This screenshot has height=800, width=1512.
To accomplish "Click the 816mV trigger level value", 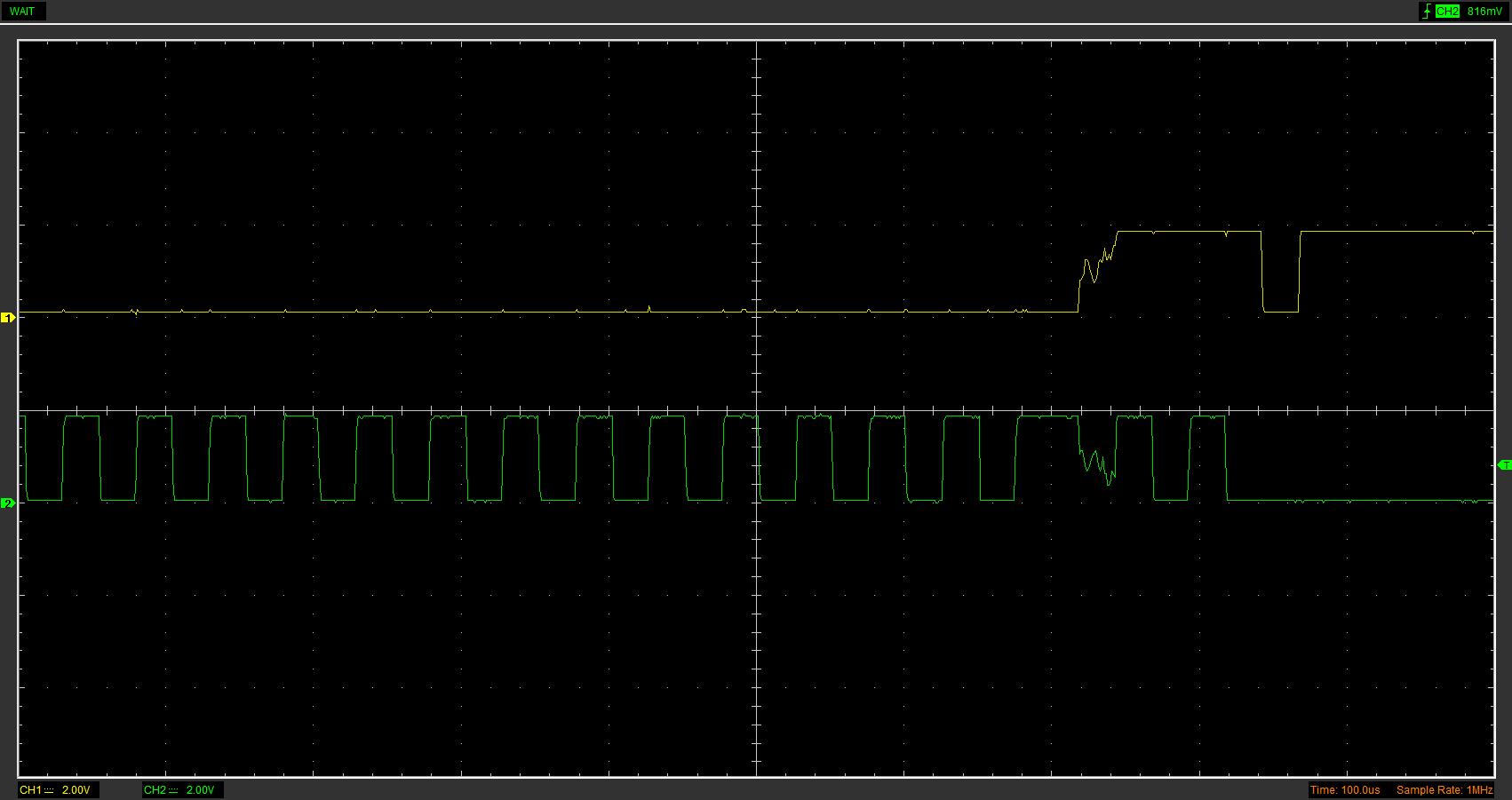I will [1484, 12].
